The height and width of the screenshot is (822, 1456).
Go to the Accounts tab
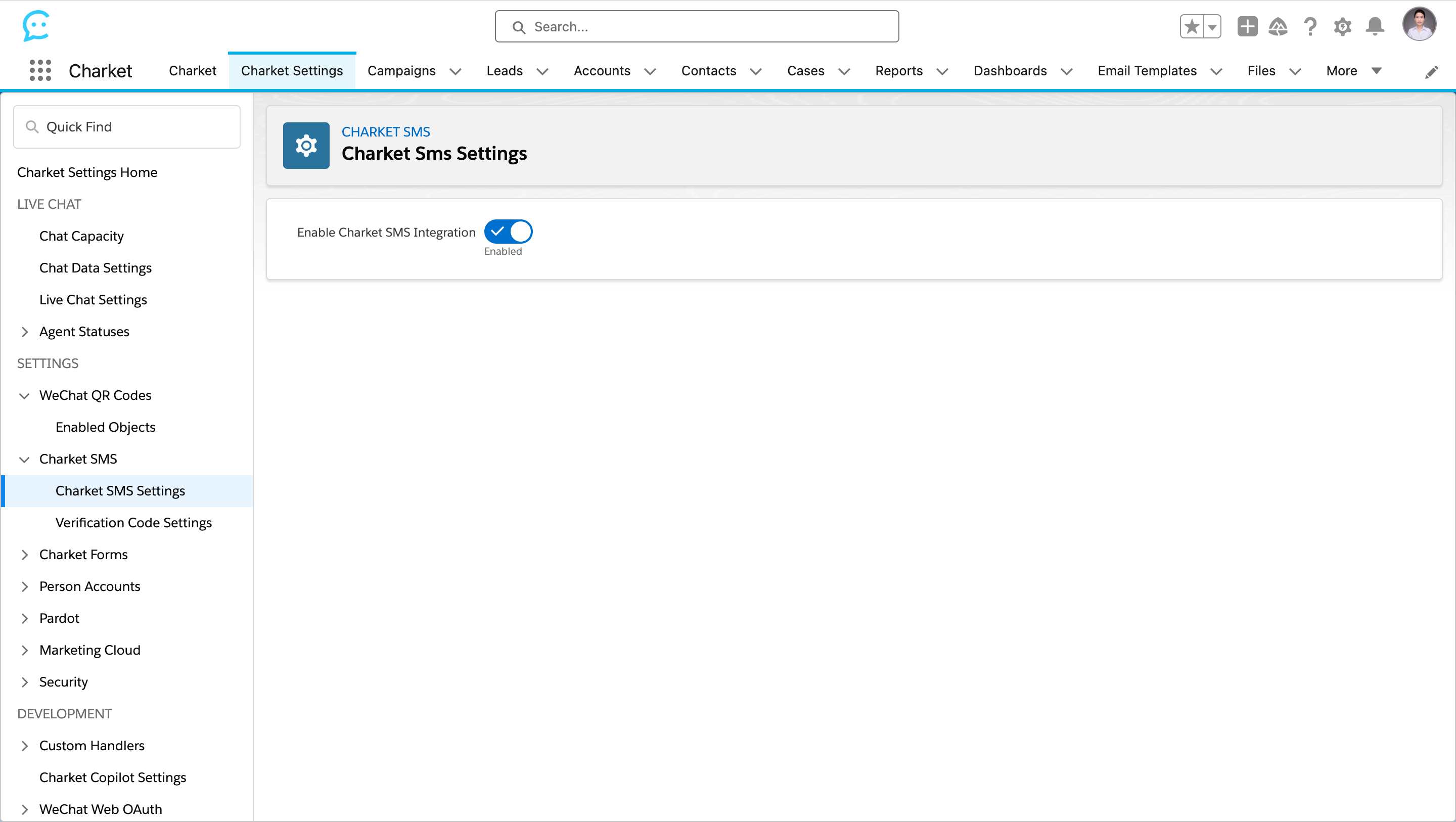coord(602,71)
